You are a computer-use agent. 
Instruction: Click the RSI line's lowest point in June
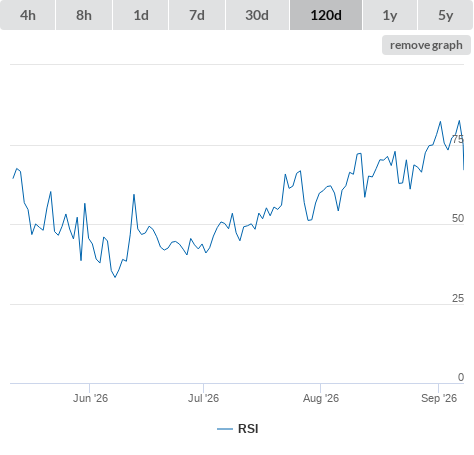click(x=115, y=277)
